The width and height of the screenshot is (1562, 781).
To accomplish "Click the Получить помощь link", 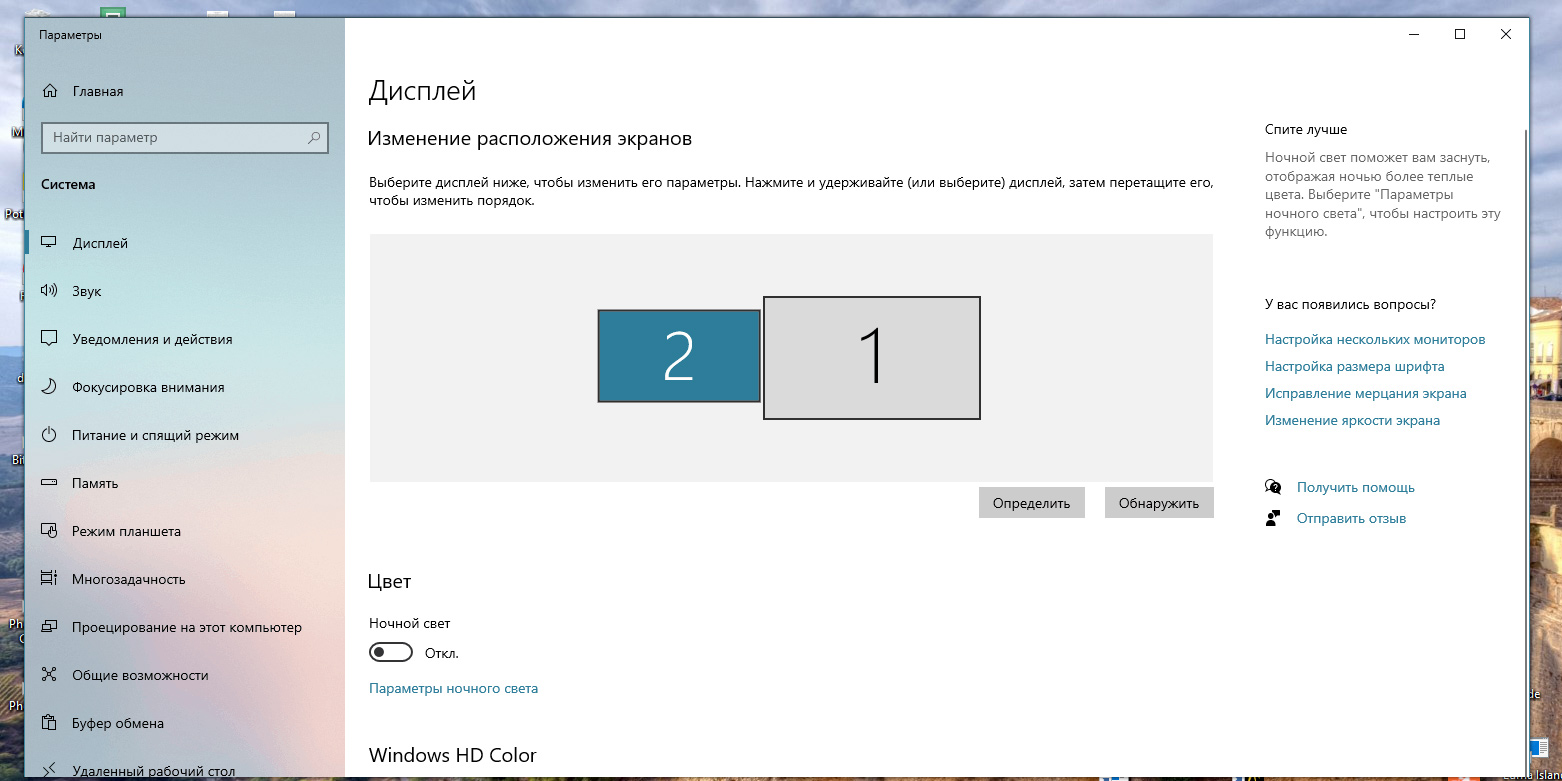I will (1355, 488).
